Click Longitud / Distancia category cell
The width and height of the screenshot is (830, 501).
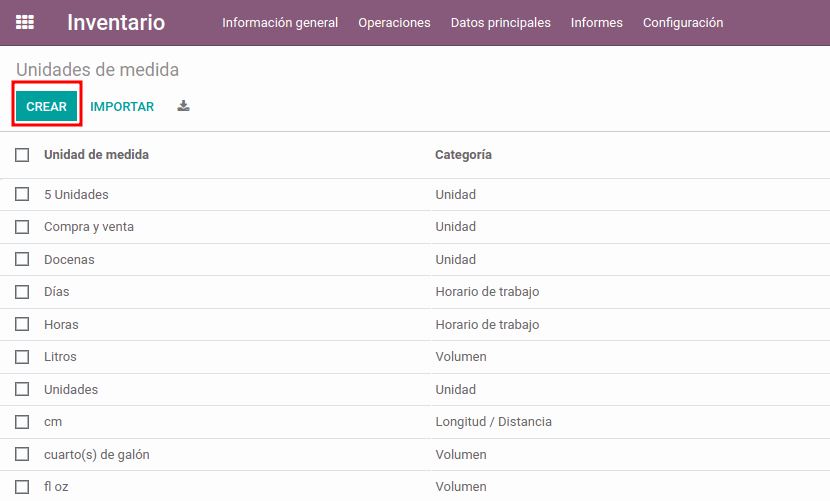(494, 422)
